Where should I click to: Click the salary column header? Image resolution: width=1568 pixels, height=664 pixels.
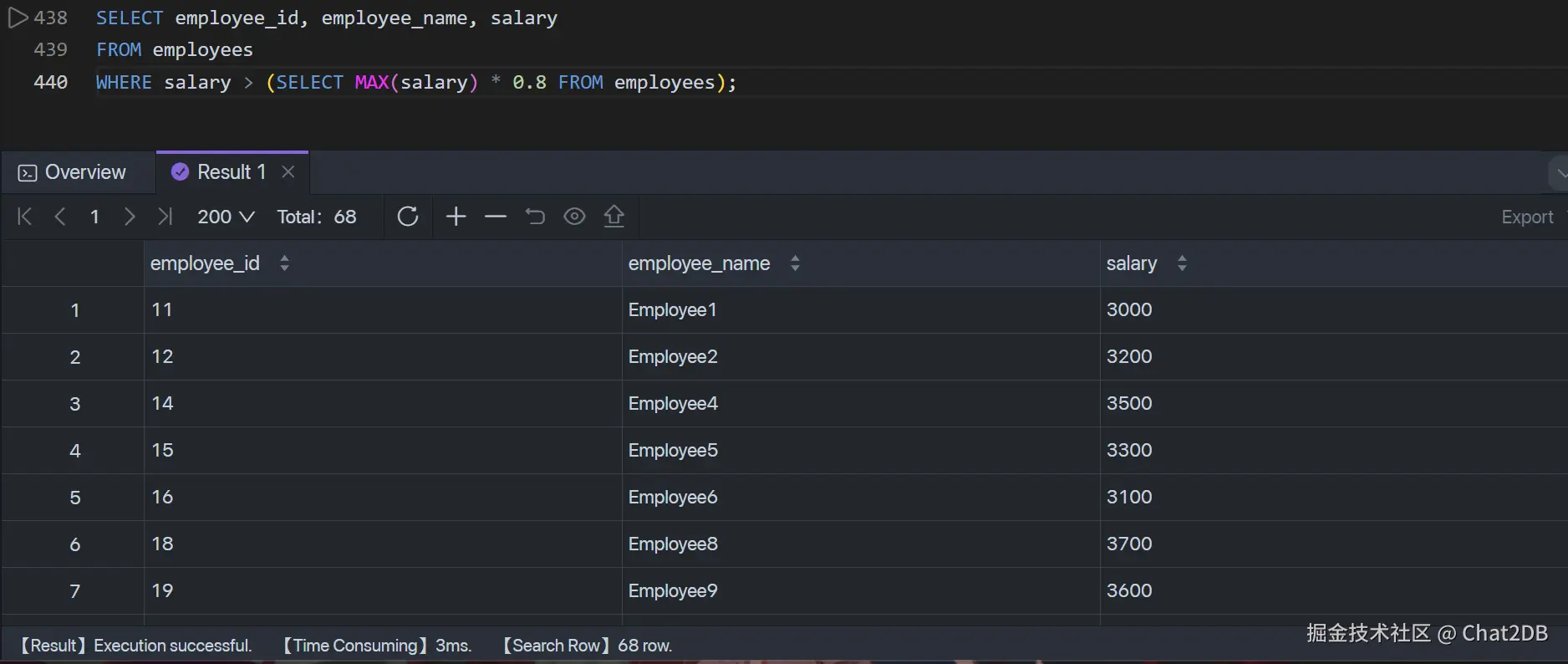1334,263
